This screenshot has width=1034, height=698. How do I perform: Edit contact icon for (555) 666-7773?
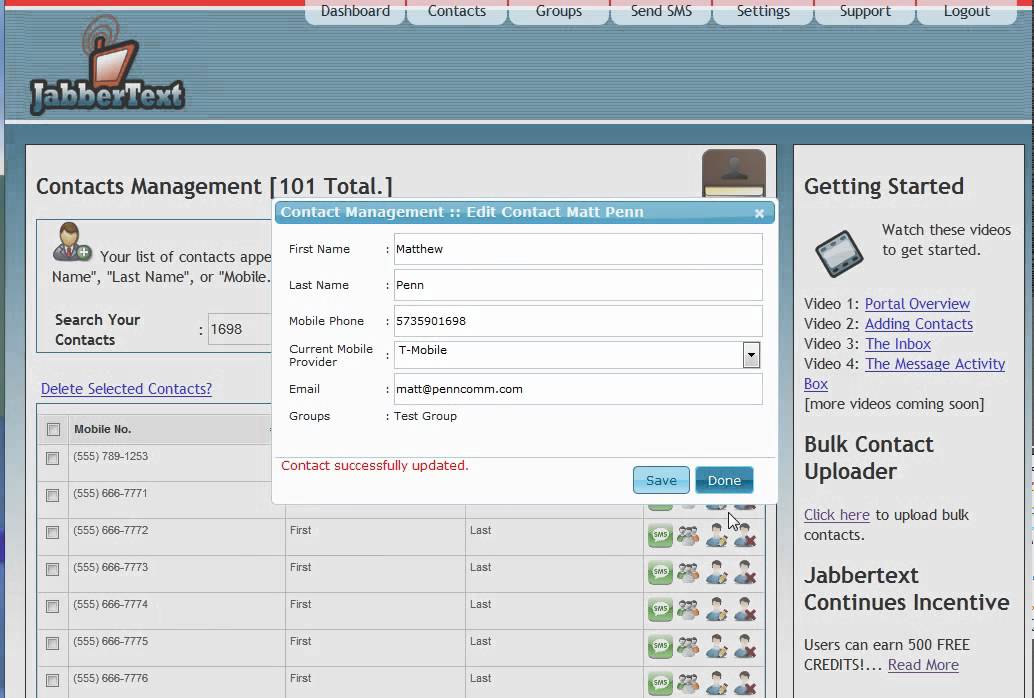click(x=716, y=573)
